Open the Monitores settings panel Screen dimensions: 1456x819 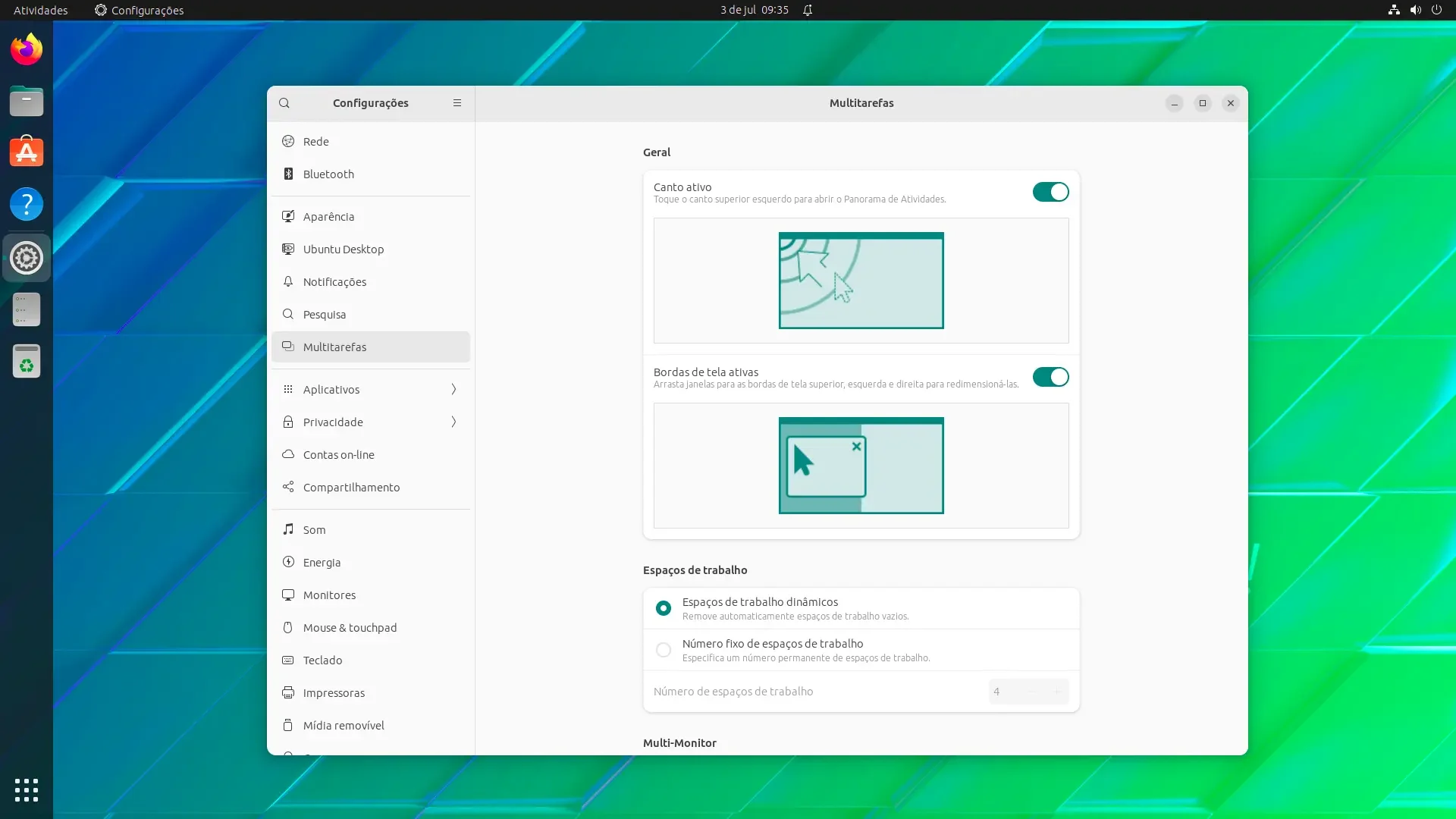371,595
